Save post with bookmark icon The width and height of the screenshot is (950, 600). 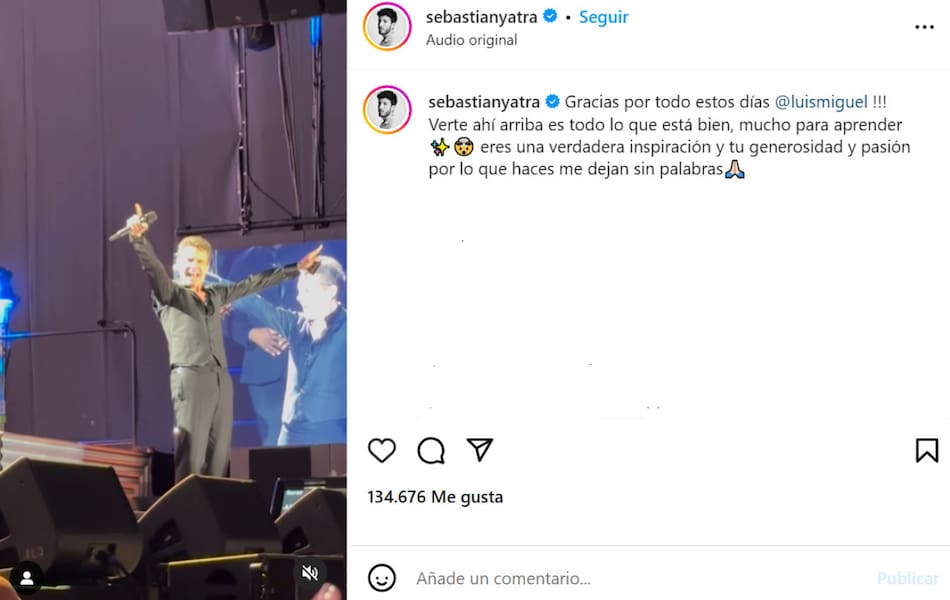pyautogui.click(x=926, y=450)
